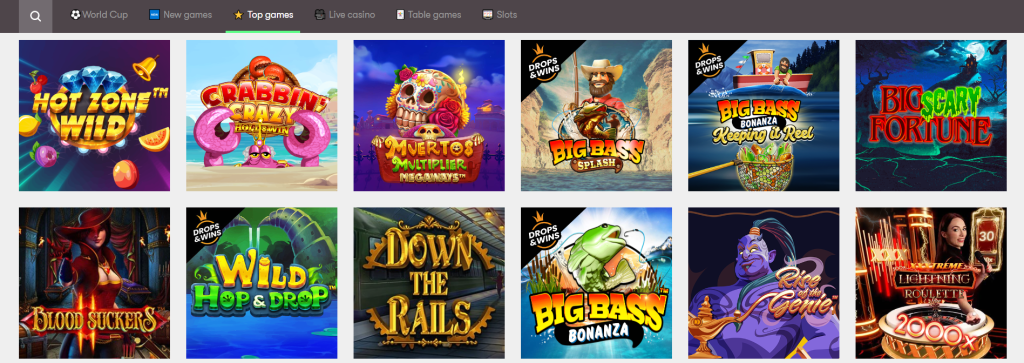Click the Table games card icon
The width and height of the screenshot is (1024, 363).
click(400, 14)
